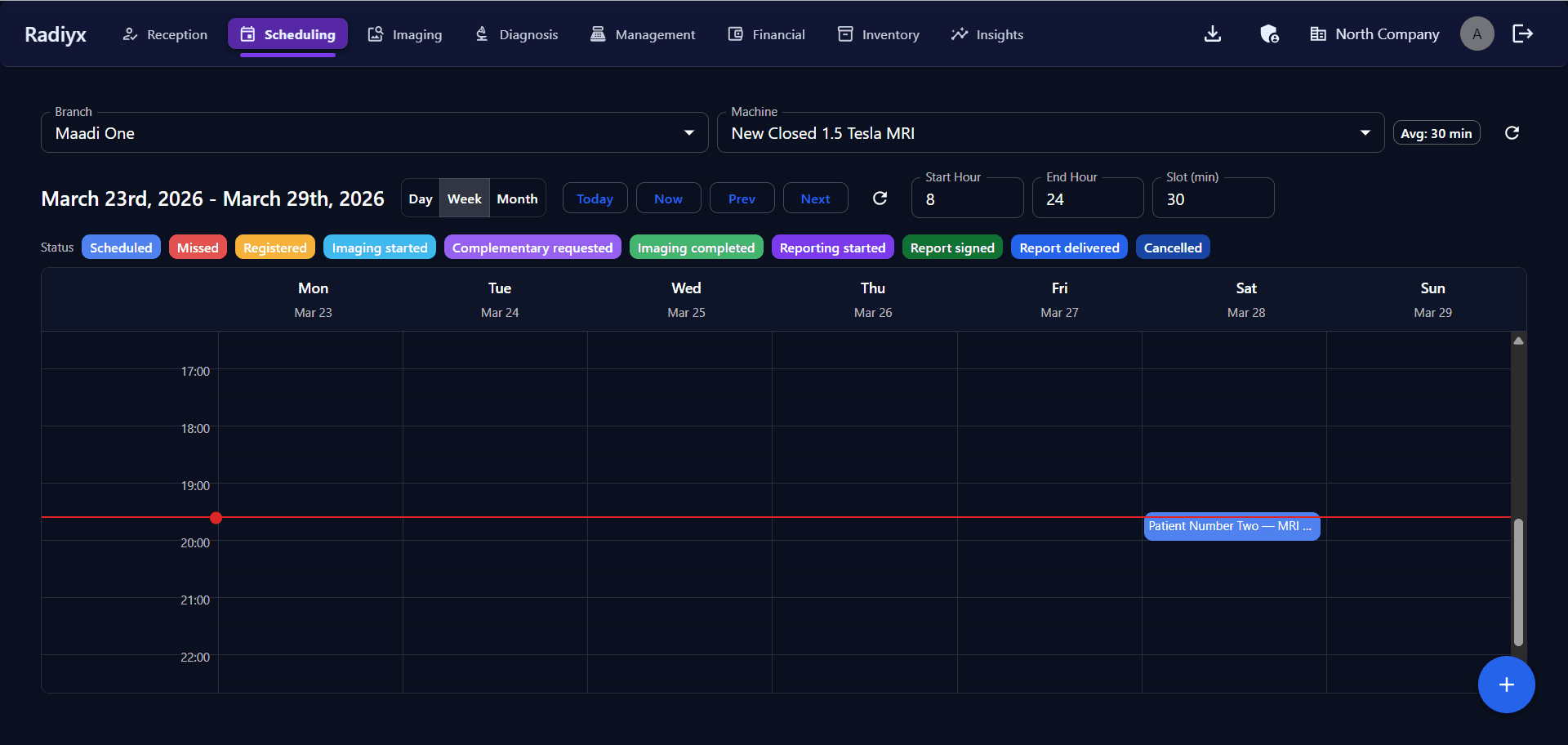Go to next week with the Next button
The image size is (1568, 745).
coord(814,198)
